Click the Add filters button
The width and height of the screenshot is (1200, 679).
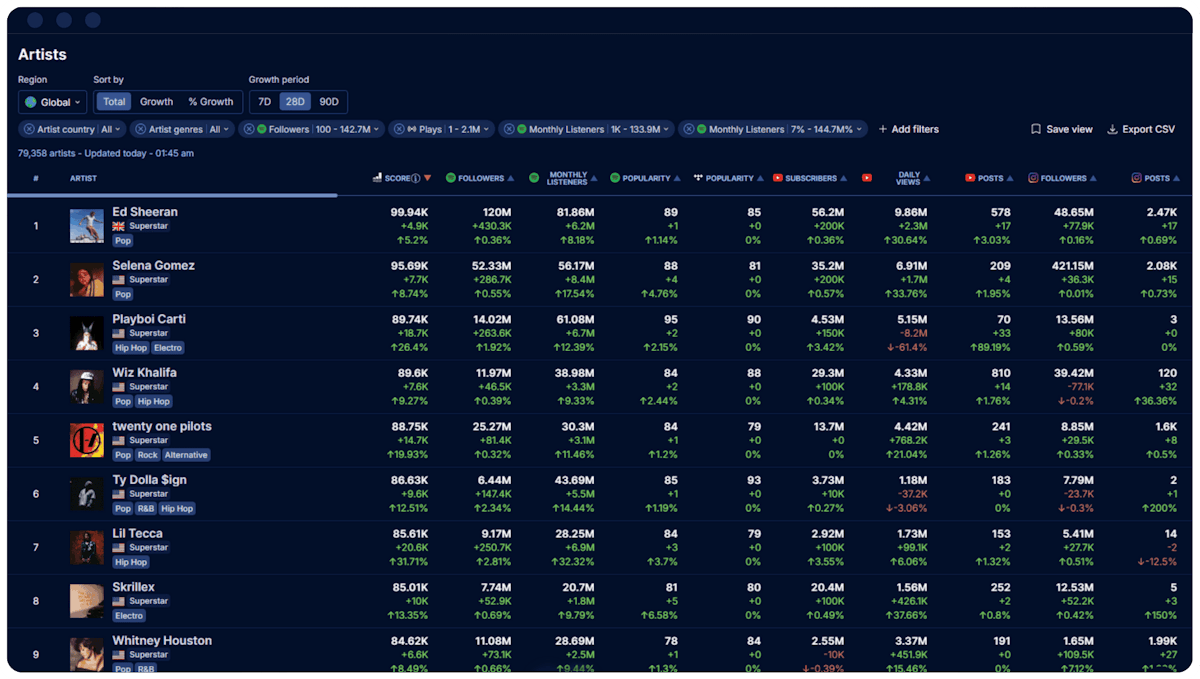click(908, 129)
